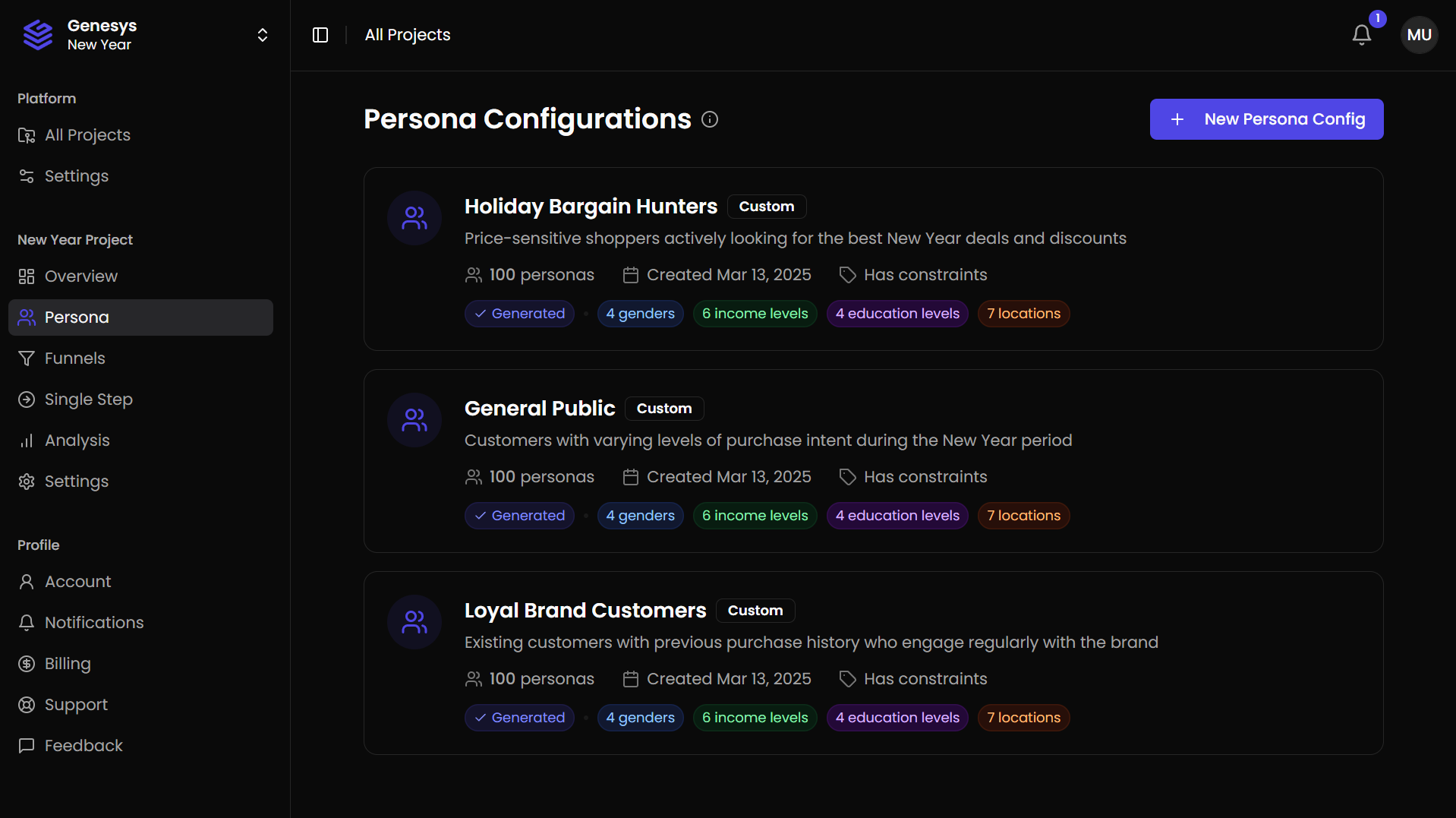Screen dimensions: 1456x818
Task: Click Has constraints on Holiday Bargain Hunters
Action: 913,275
